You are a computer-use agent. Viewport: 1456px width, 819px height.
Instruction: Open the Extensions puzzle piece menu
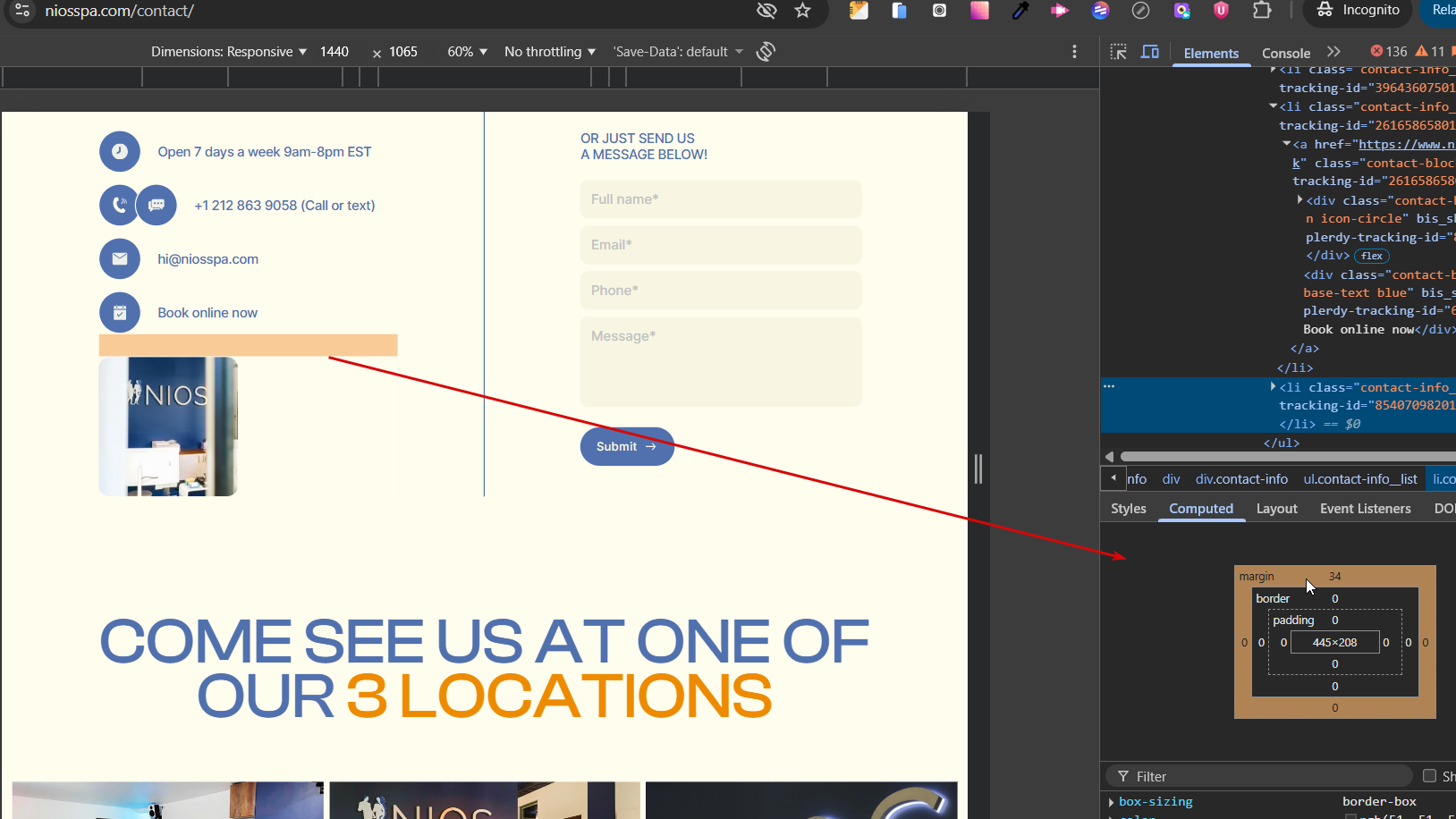(x=1261, y=11)
